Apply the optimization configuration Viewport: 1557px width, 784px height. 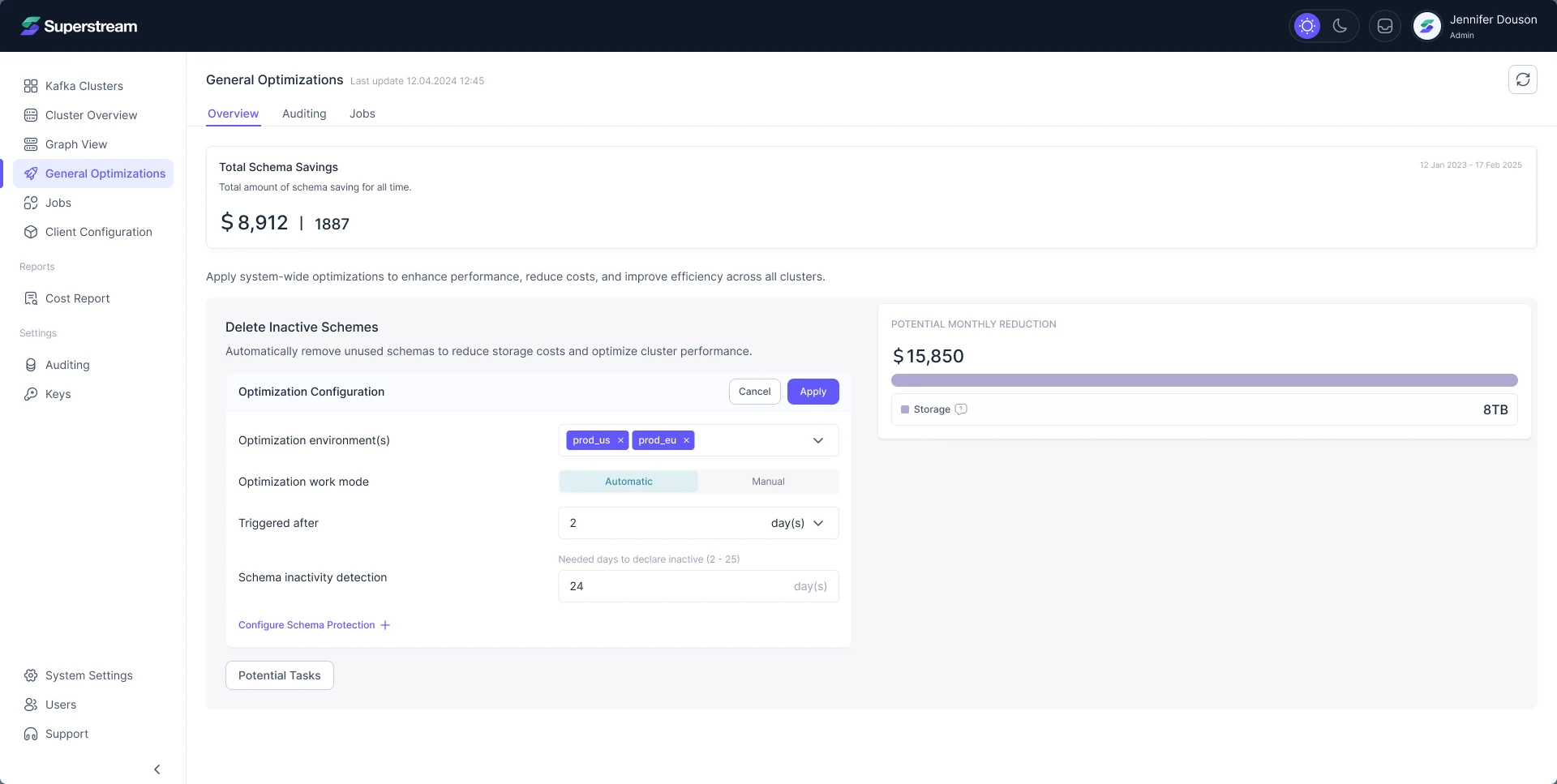pos(813,392)
